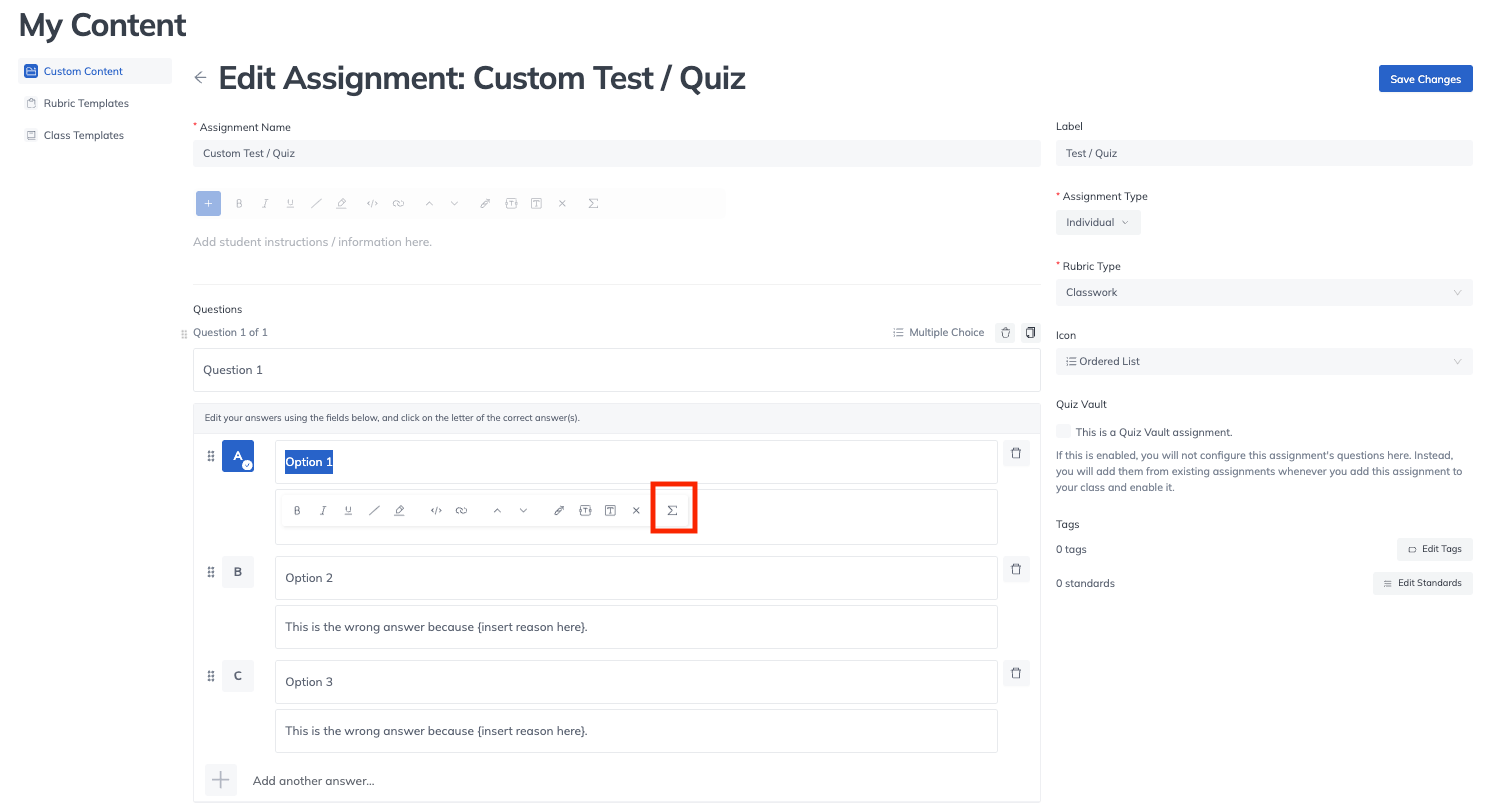Open Class Templates in the sidebar
The height and width of the screenshot is (807, 1487).
[x=84, y=135]
